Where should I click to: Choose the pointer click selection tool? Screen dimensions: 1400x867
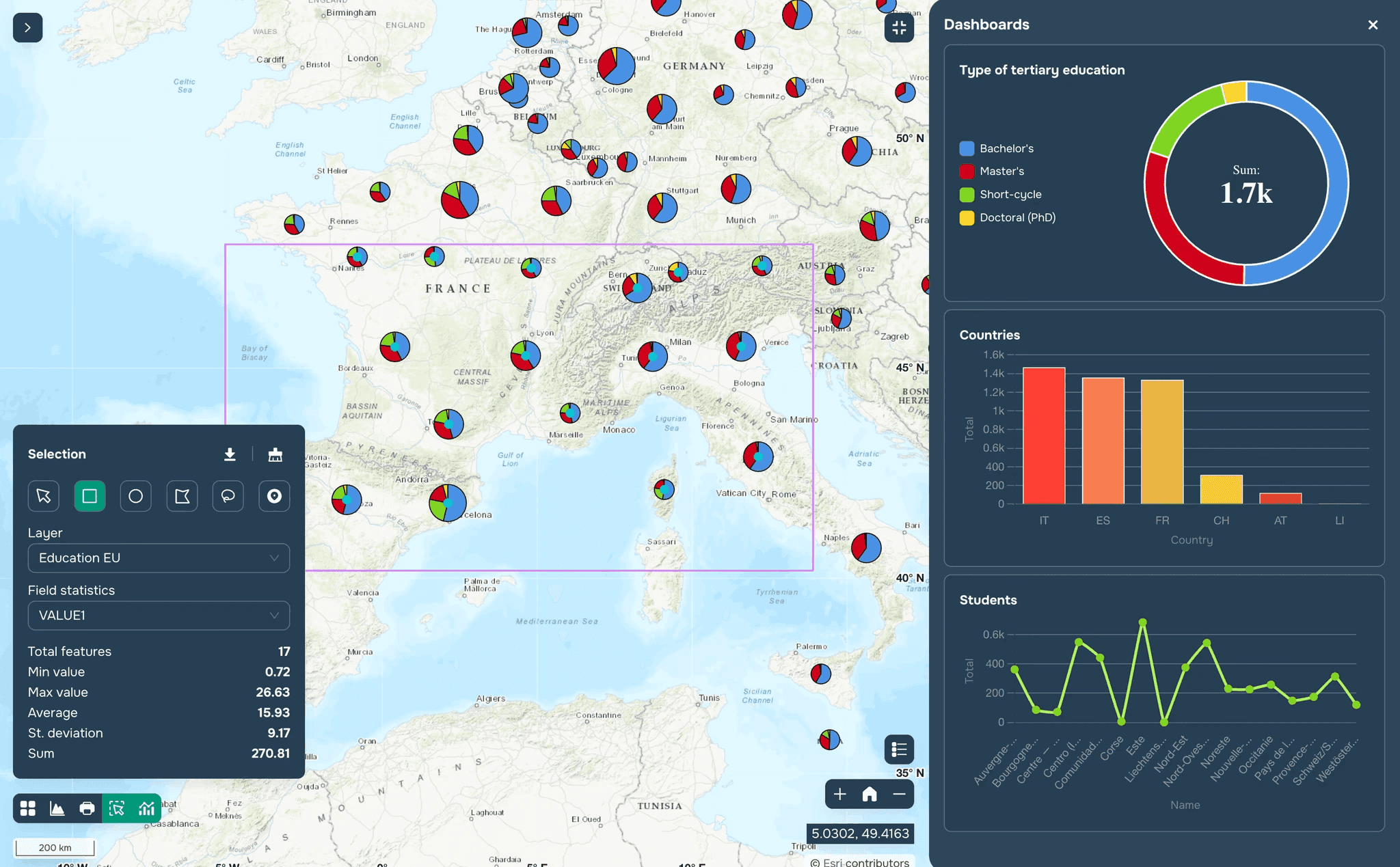tap(44, 496)
